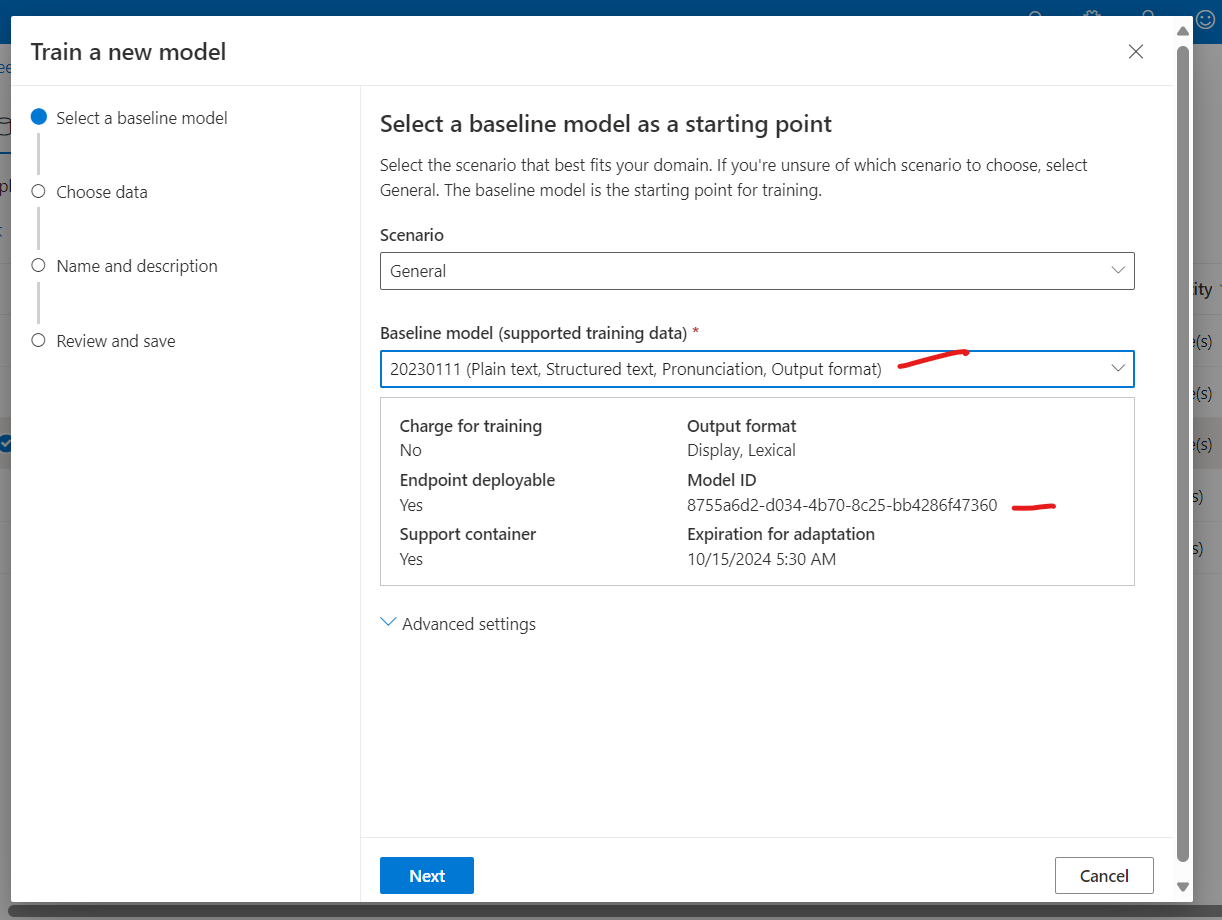Click the Train a new model title
Screen dimensions: 1222x920
129,52
